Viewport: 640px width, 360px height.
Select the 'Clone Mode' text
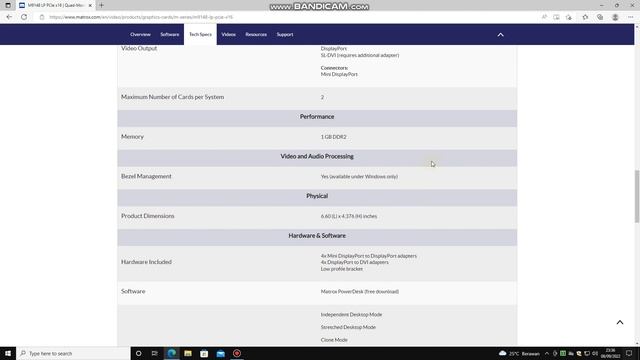pos(334,340)
